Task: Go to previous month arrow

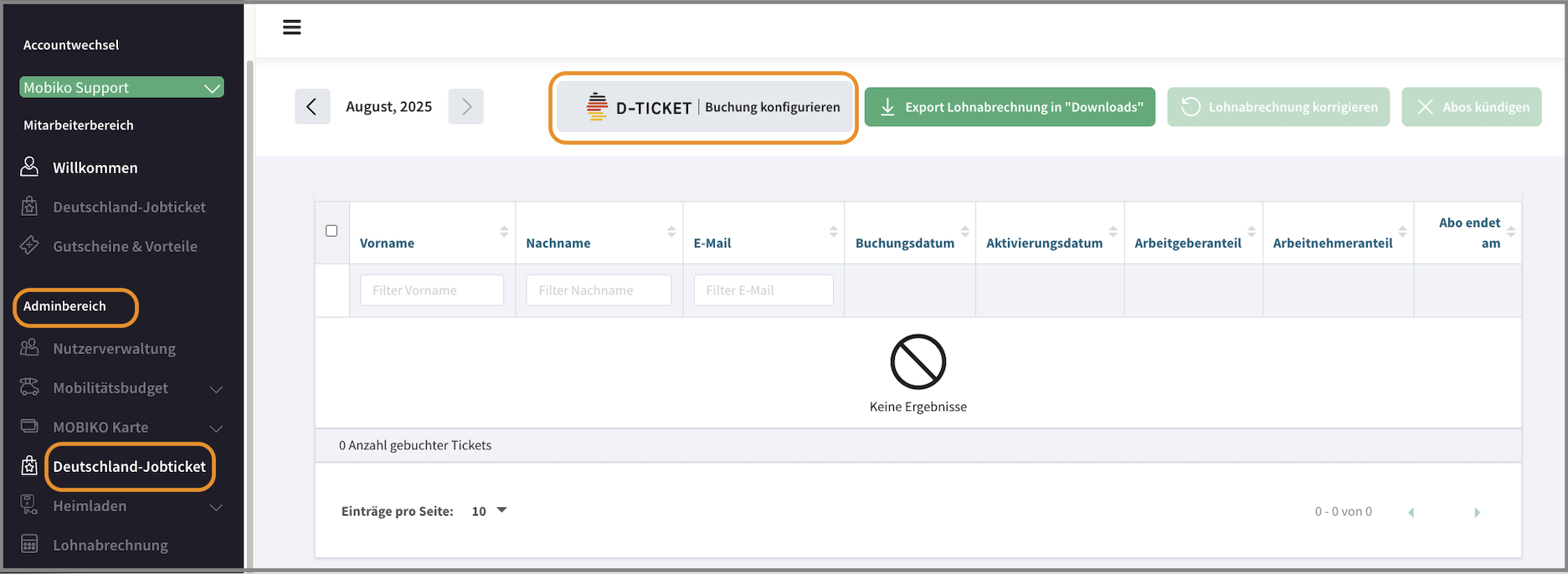Action: pos(311,106)
